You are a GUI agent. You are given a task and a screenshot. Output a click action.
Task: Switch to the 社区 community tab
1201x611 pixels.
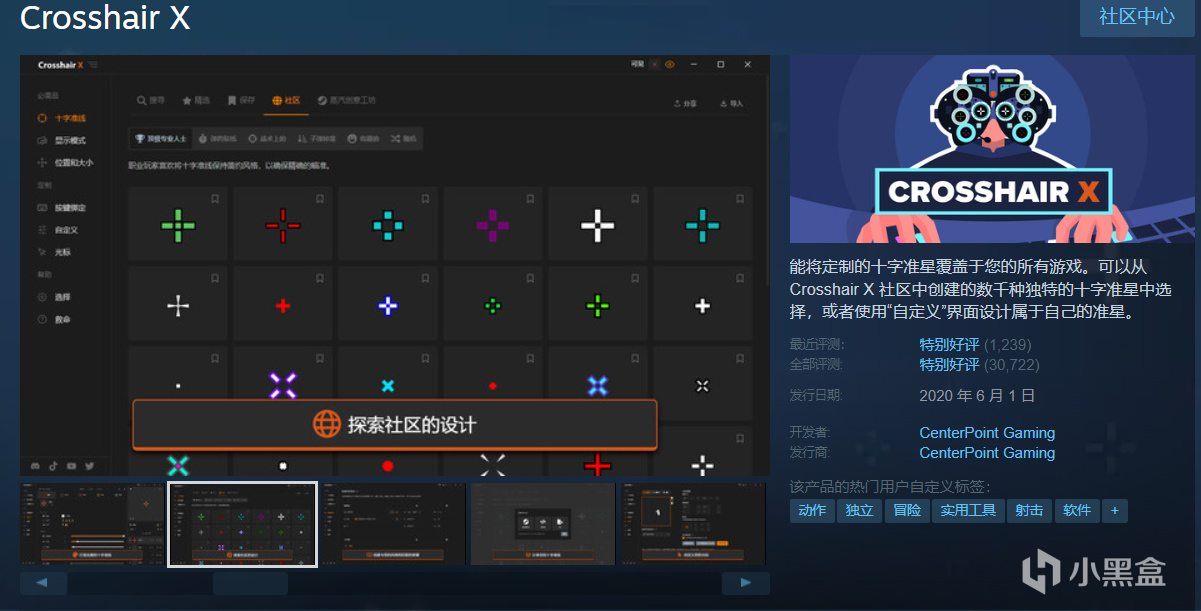pos(286,101)
